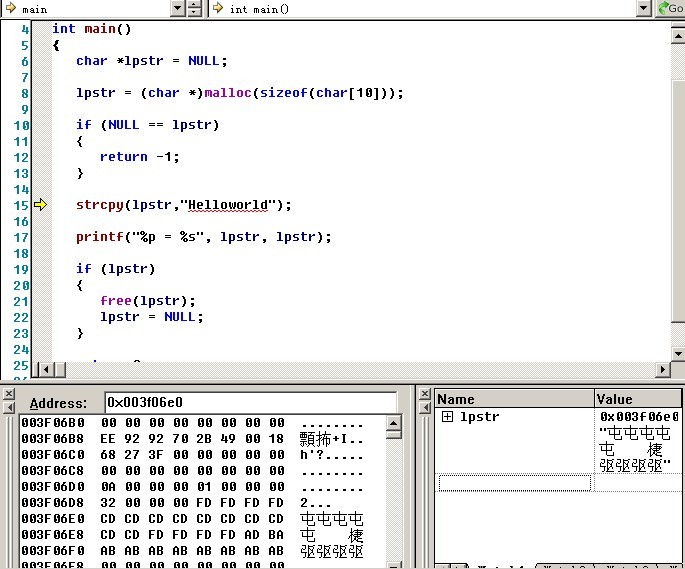This screenshot has height=569, width=685.
Task: Open the 'int main()' function dropdown
Action: coord(646,9)
